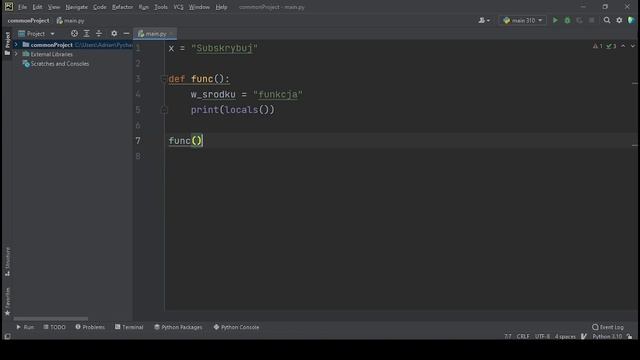Click the grayed stop icon in toolbar

click(x=591, y=20)
